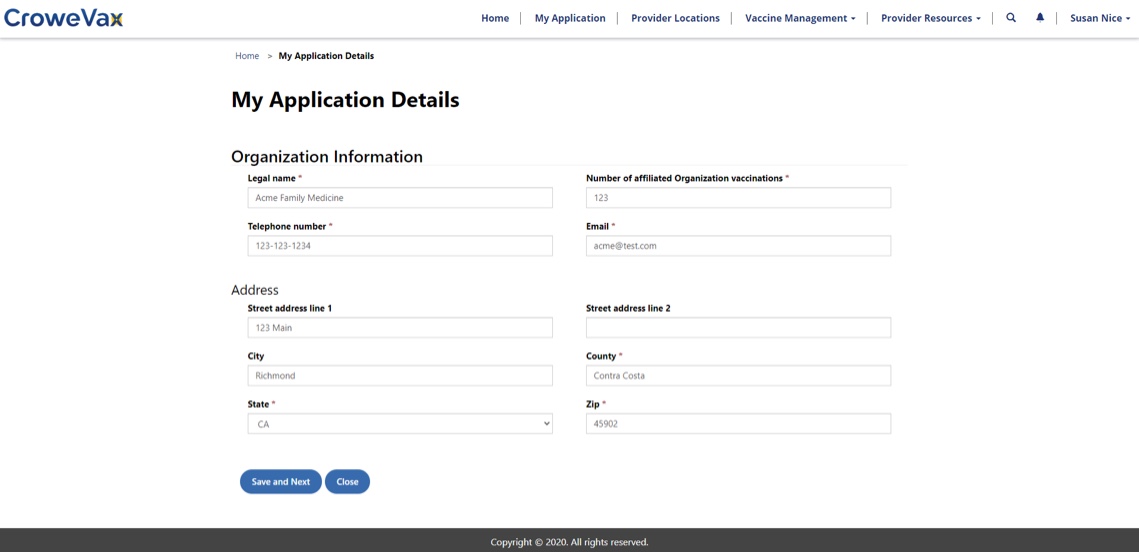Expand the Vaccine Management menu

800,18
